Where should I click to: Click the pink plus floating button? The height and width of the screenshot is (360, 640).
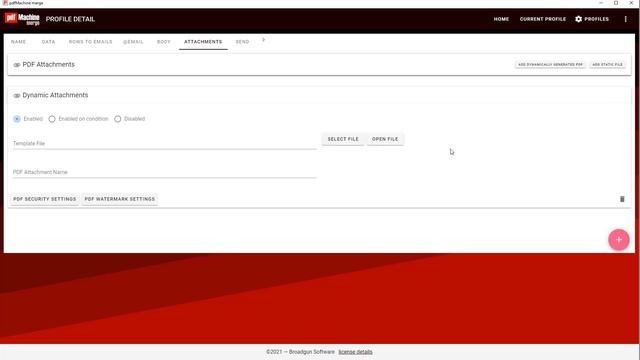click(618, 240)
